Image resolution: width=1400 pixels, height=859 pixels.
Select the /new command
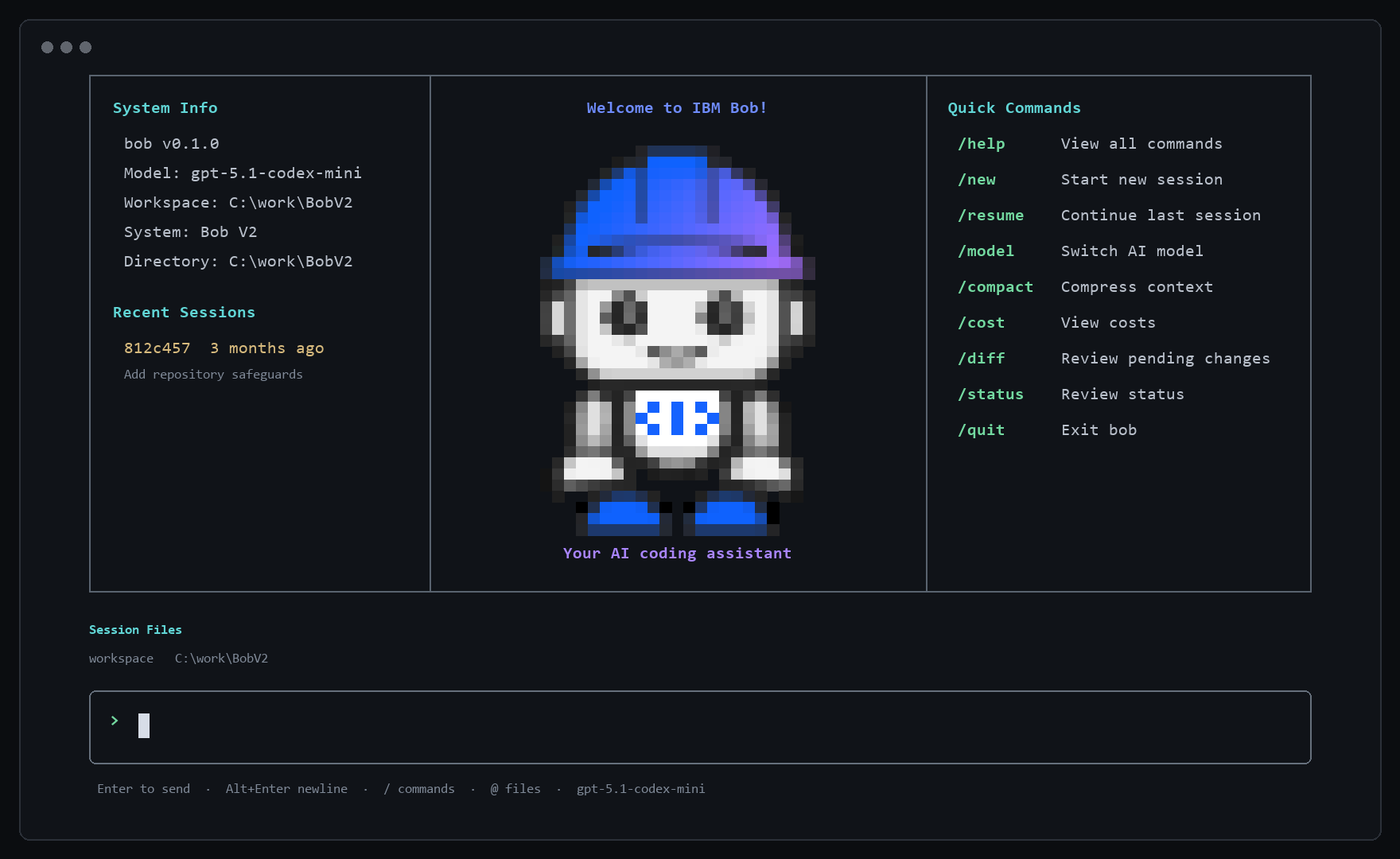tap(977, 180)
